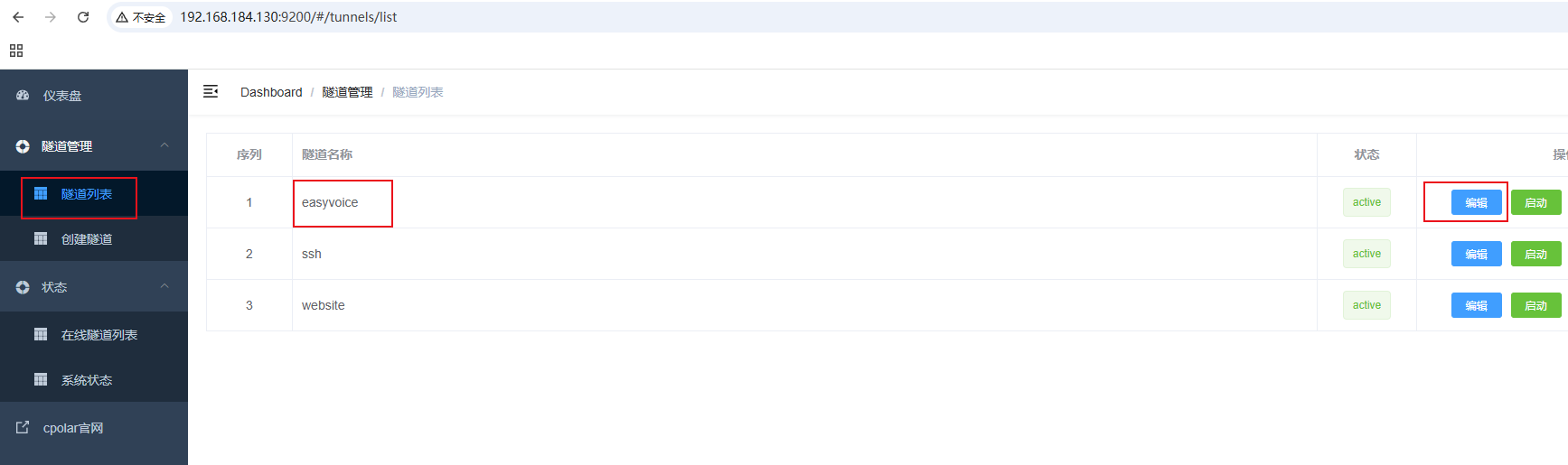Collapse the sidebar with the hamburger icon

click(x=211, y=91)
